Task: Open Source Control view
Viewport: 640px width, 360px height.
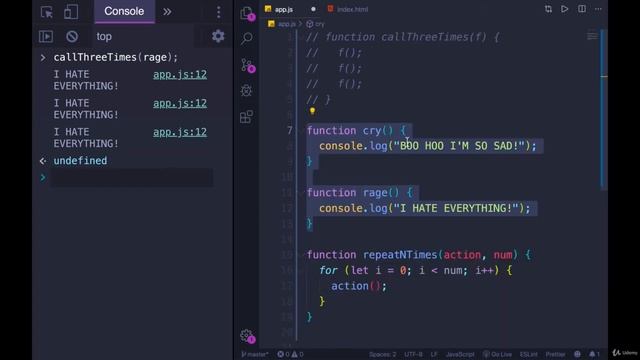Action: tap(247, 65)
